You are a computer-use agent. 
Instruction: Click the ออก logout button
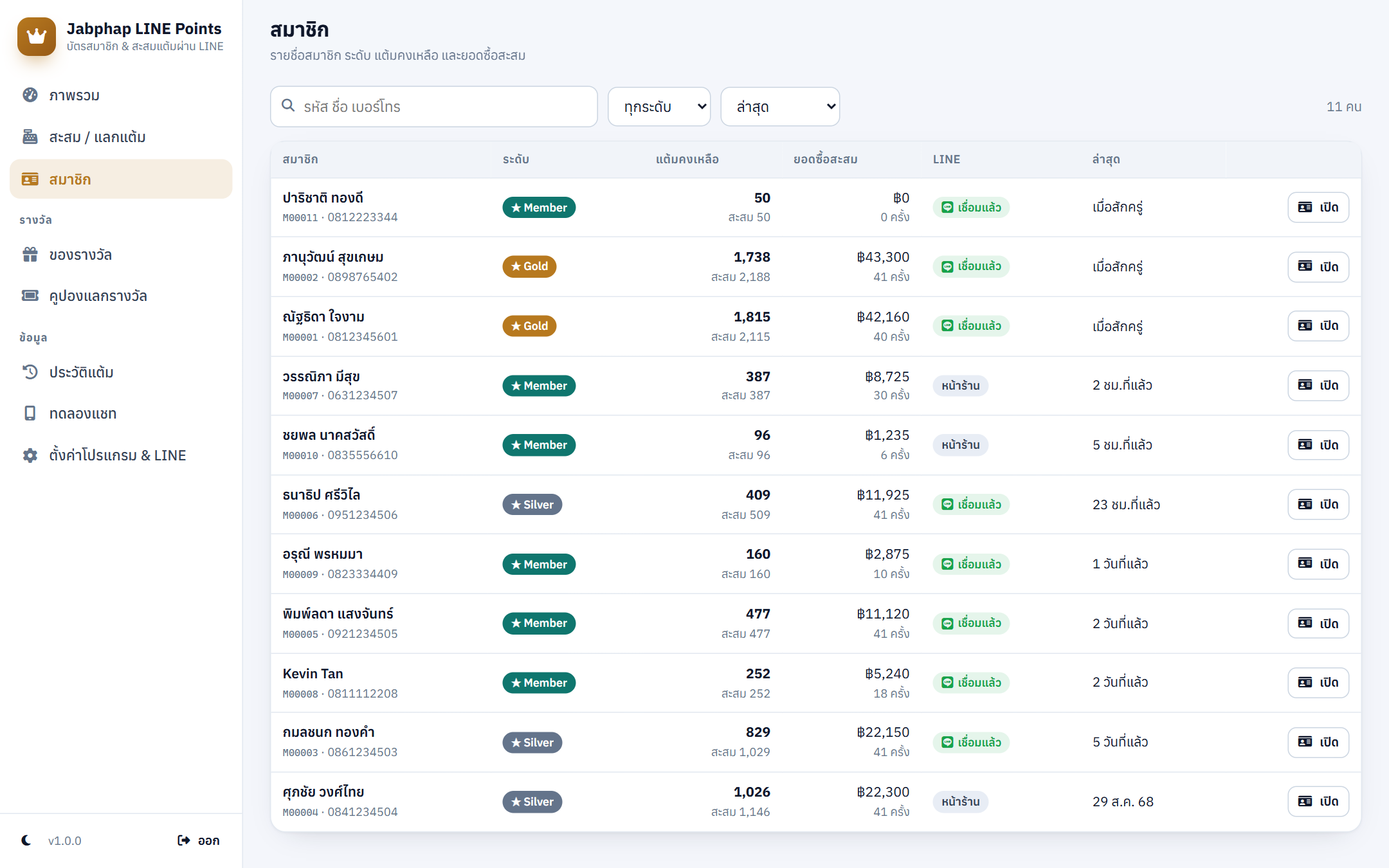pyautogui.click(x=199, y=840)
